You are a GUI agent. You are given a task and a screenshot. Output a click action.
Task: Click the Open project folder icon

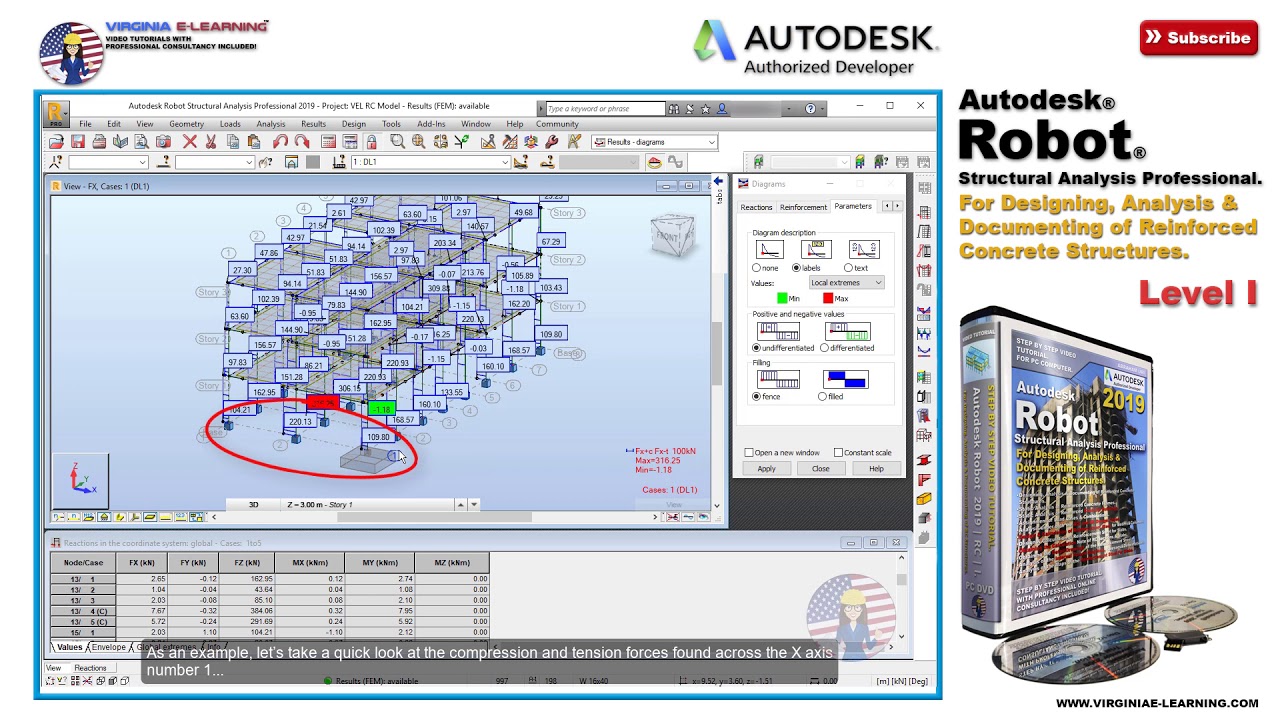56,142
